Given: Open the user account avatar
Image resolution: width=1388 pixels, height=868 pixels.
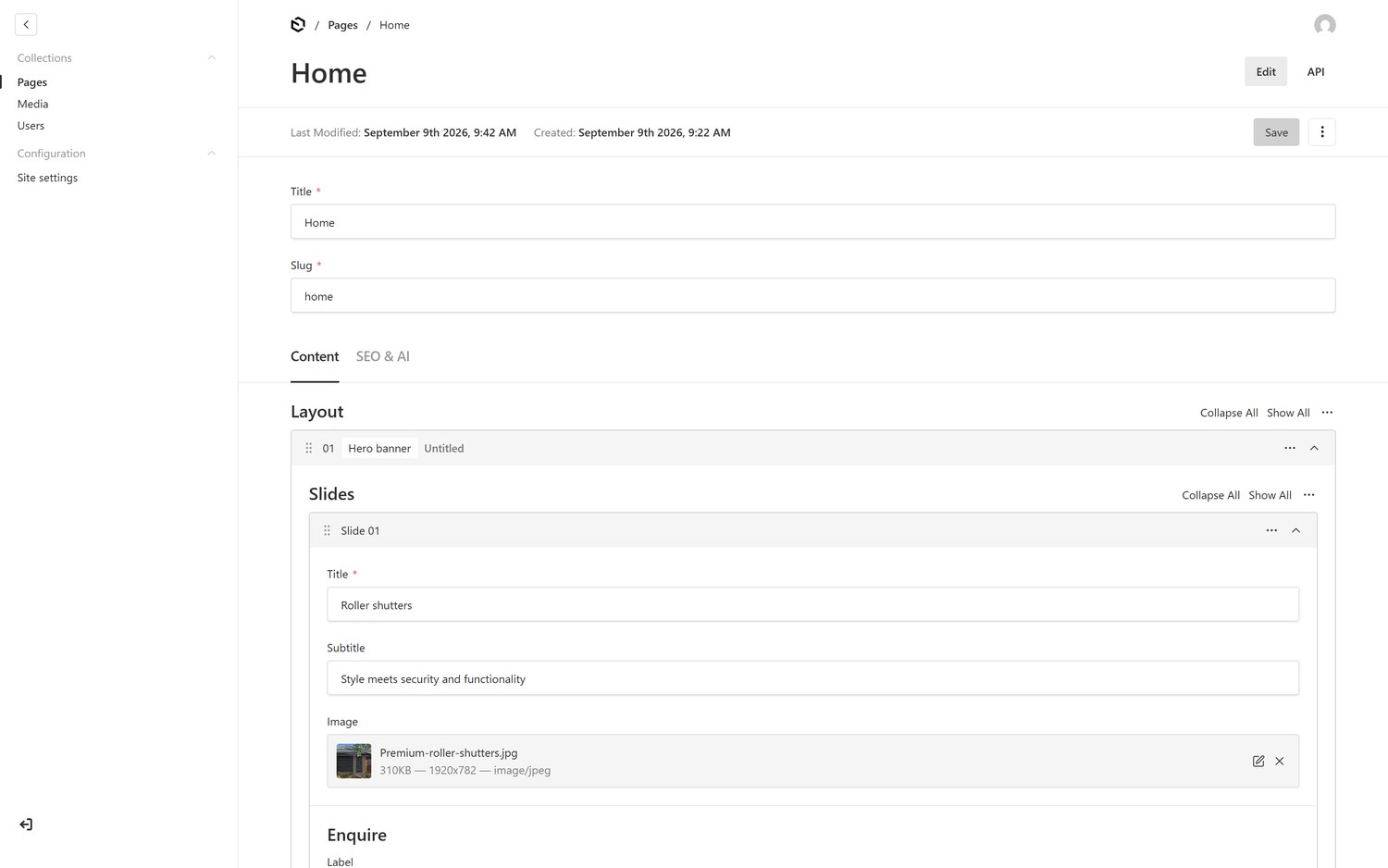Looking at the screenshot, I should click(x=1324, y=25).
